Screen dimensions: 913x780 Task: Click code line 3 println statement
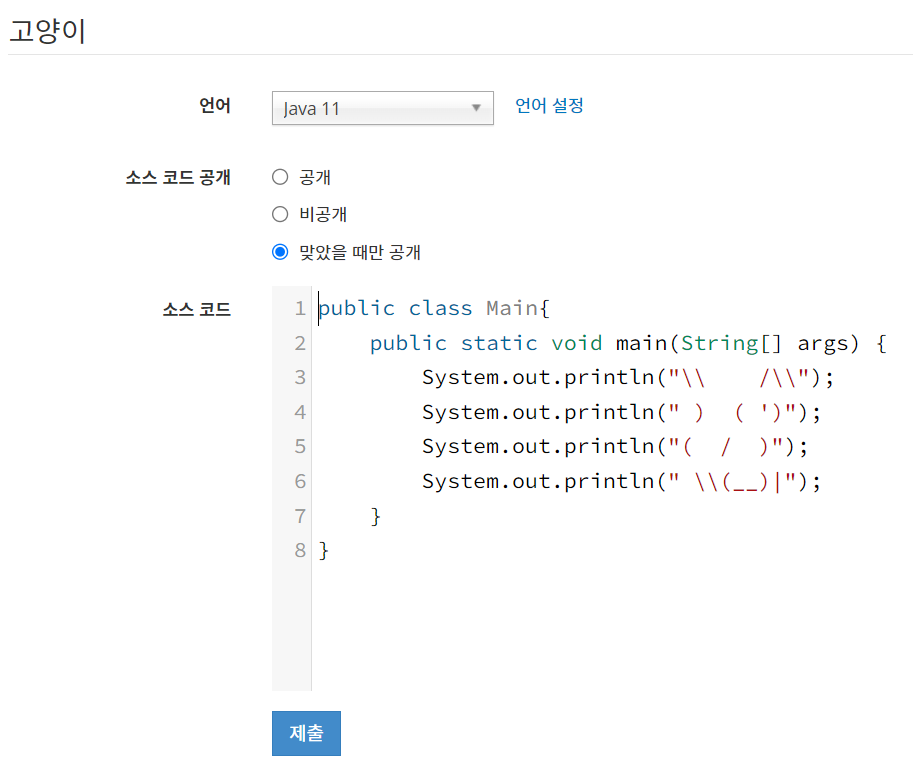point(628,377)
